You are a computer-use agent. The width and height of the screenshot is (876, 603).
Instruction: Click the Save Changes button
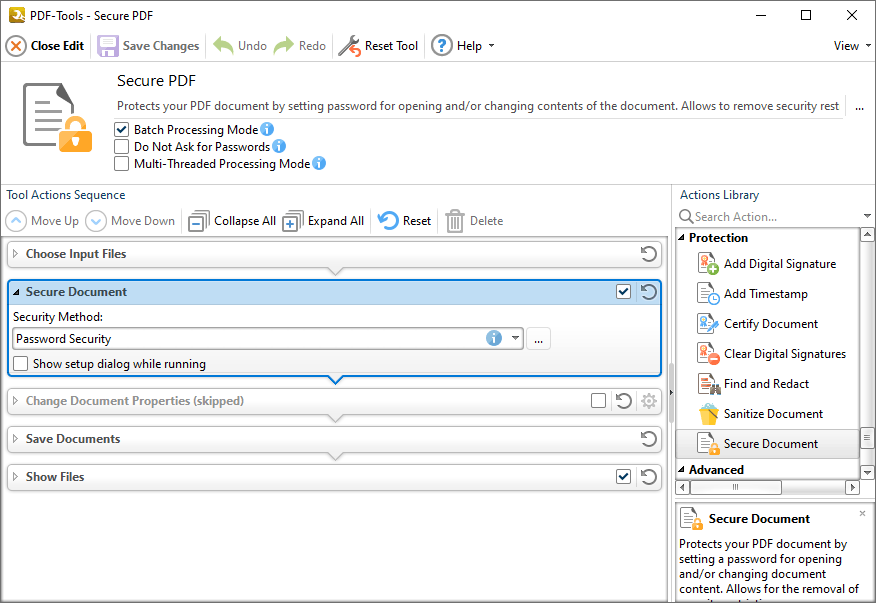pyautogui.click(x=148, y=45)
